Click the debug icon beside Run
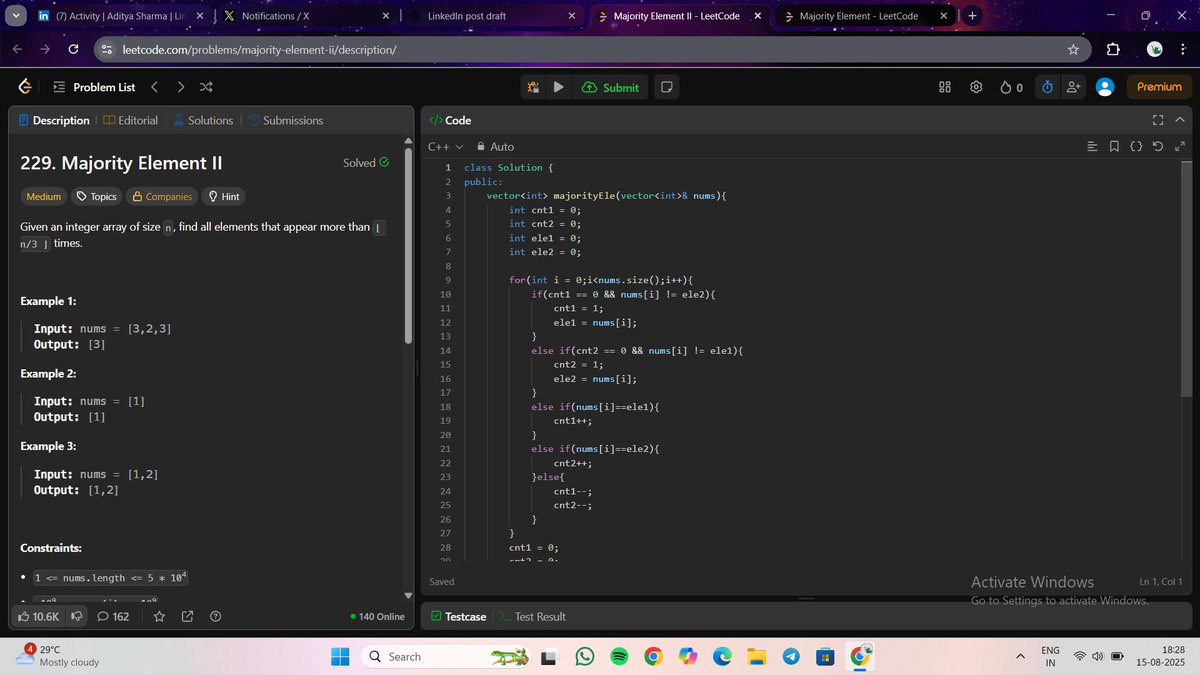The width and height of the screenshot is (1200, 675). point(534,87)
